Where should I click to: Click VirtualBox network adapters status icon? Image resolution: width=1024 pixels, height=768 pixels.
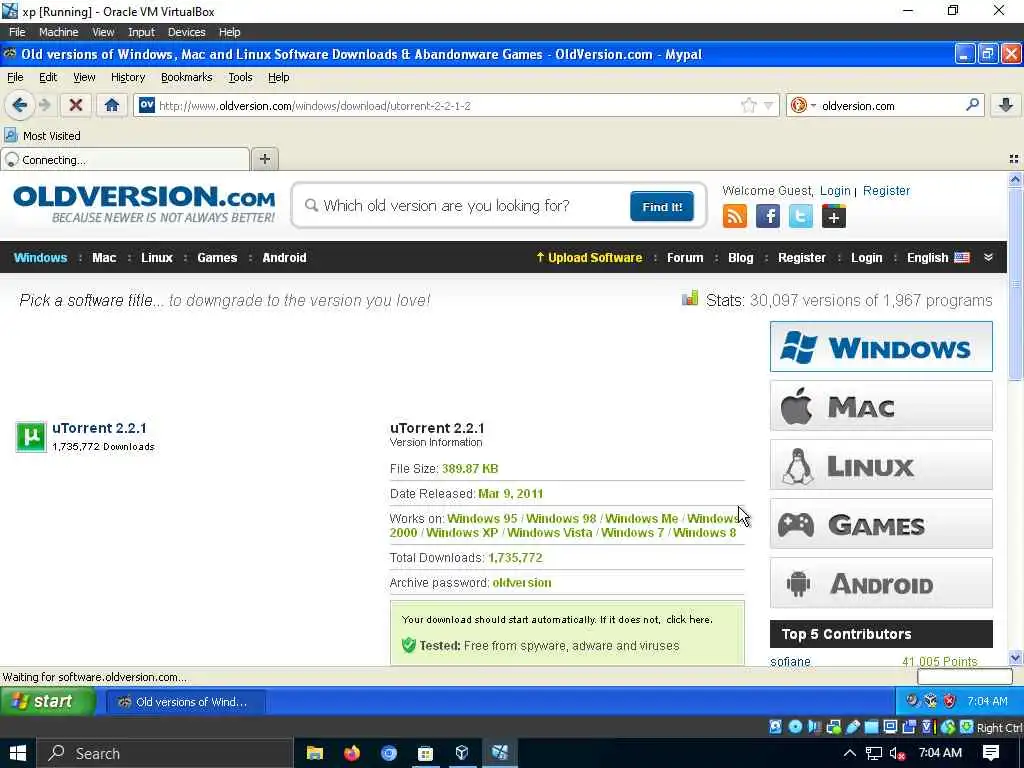tap(833, 727)
